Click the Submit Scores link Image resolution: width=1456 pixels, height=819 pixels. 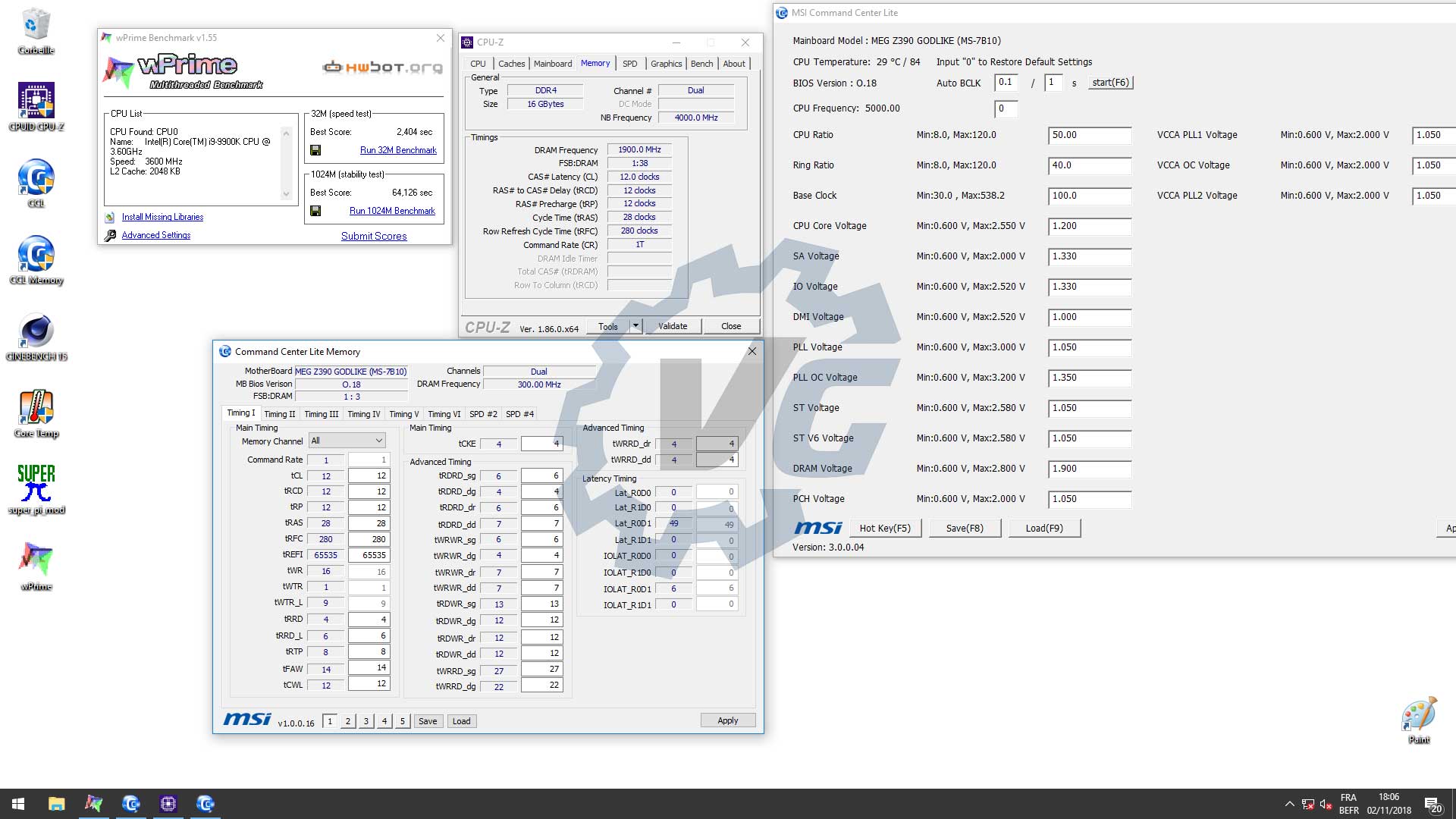click(x=374, y=236)
